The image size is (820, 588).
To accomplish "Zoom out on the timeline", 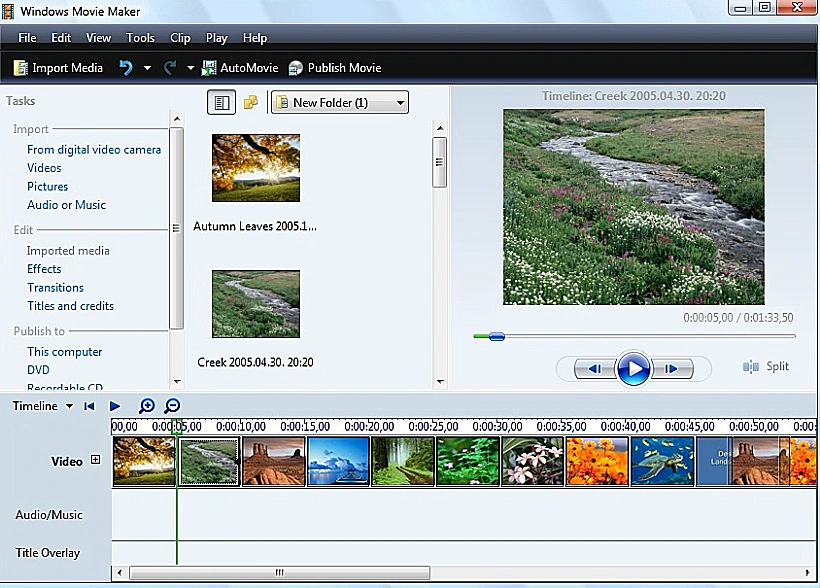I will (171, 406).
